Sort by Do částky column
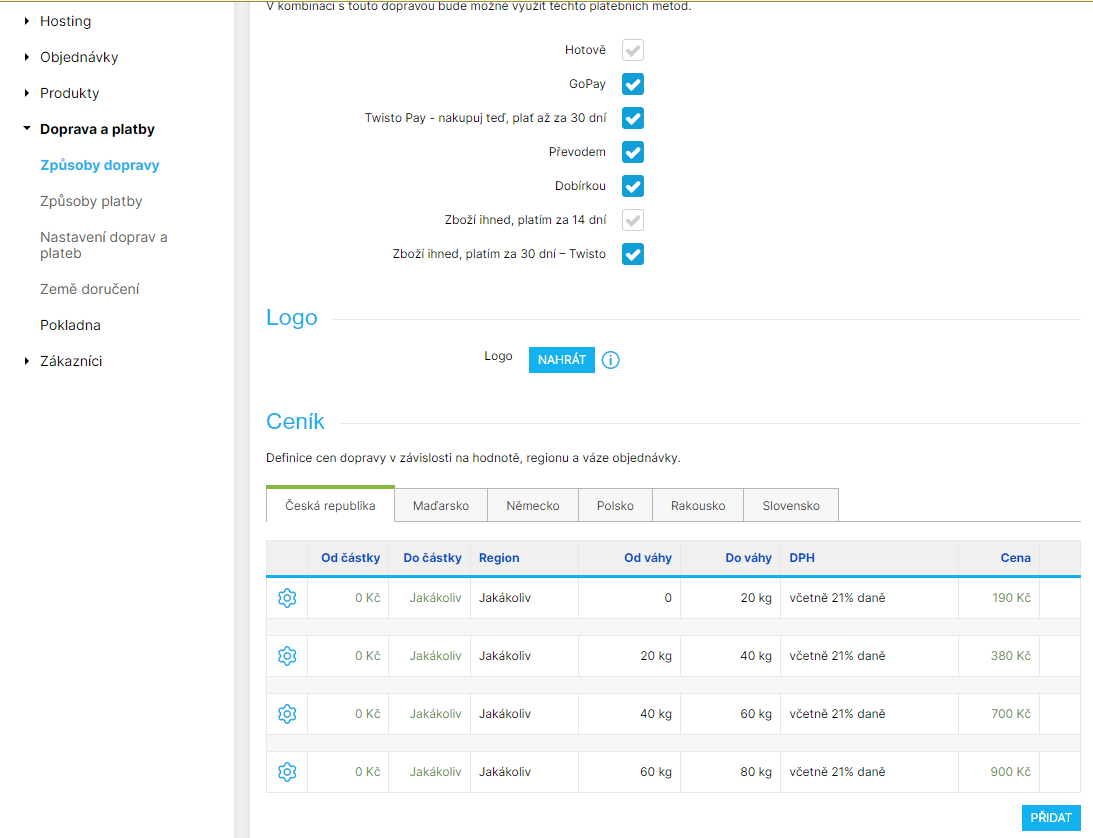This screenshot has height=838, width=1093. coord(432,558)
